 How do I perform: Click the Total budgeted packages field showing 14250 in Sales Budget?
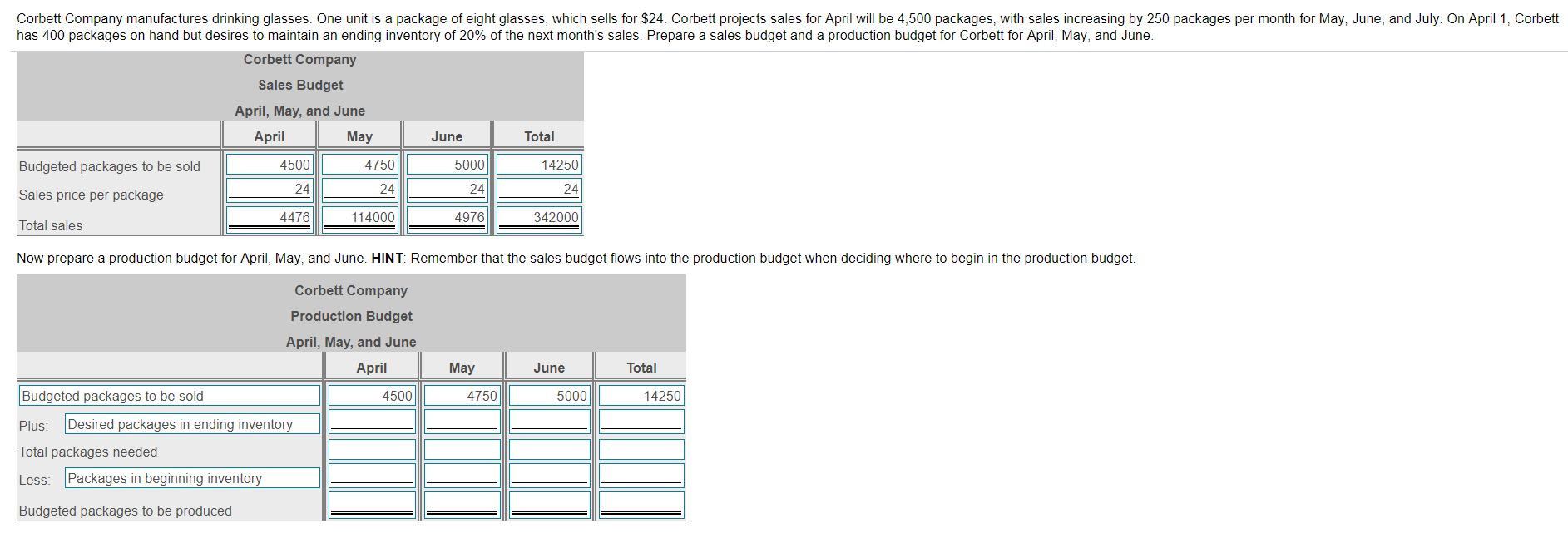point(538,165)
